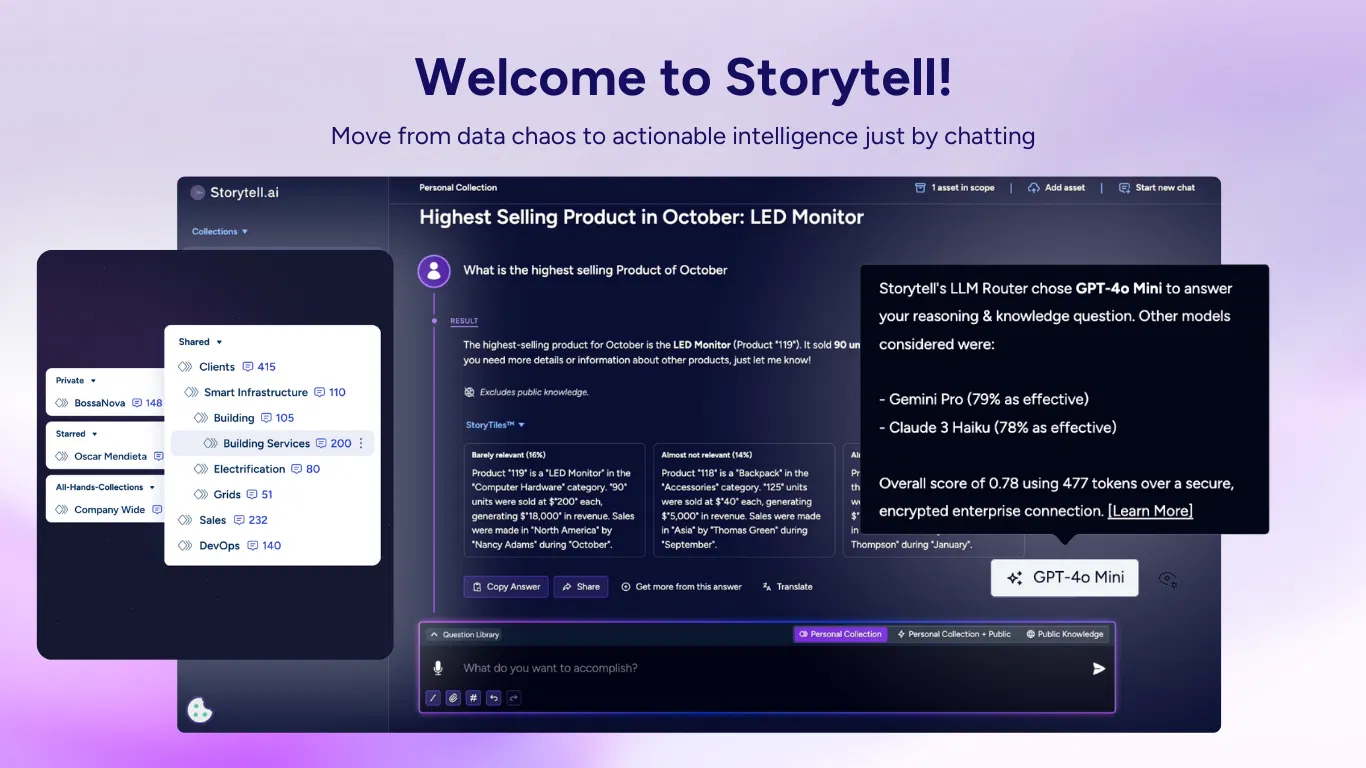Switch to Personal Collection + Public scope
This screenshot has height=768, width=1366.
click(x=953, y=633)
